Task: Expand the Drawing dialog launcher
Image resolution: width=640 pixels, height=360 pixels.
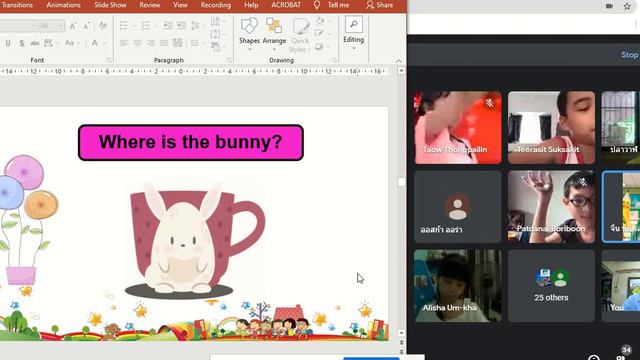Action: pos(334,60)
